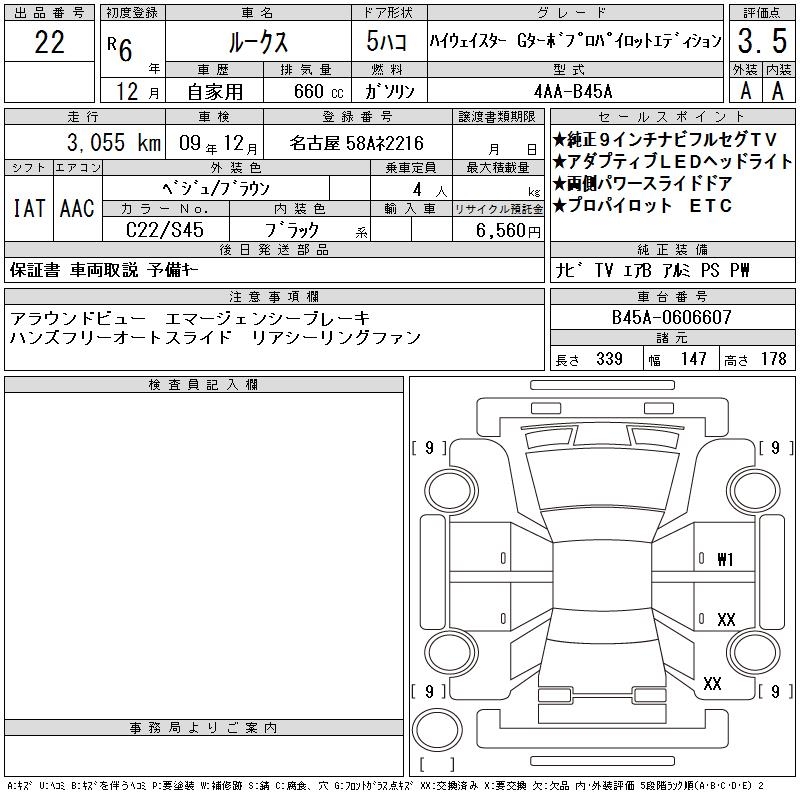Click the empty bracket box under spare tire
Viewport: 800px width, 800px height.
(437, 764)
